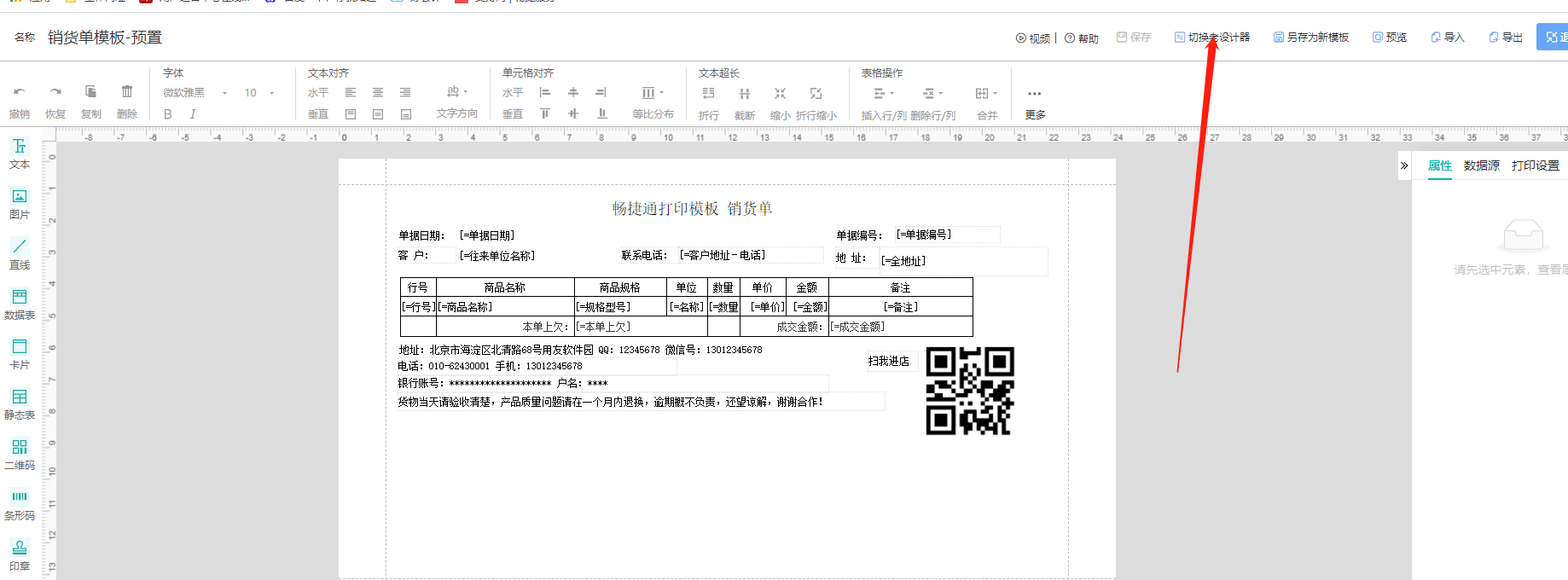Click the 视频 video link
Viewport: 1568px width, 580px height.
click(1032, 38)
